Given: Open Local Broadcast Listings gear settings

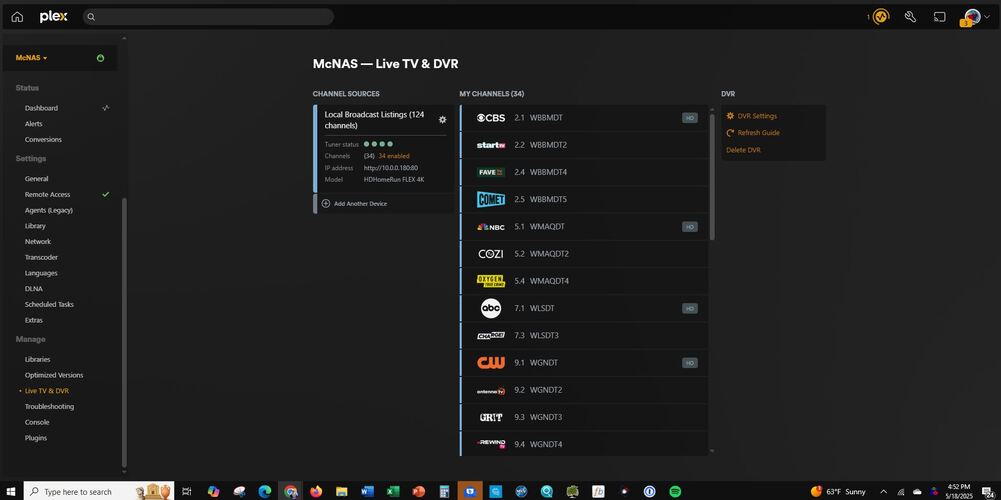Looking at the screenshot, I should point(442,119).
